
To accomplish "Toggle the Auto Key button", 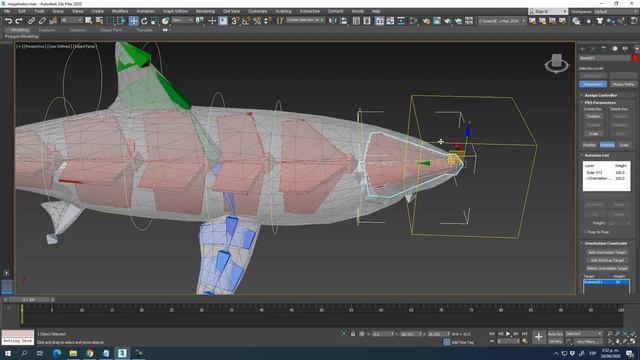I will tap(555, 334).
